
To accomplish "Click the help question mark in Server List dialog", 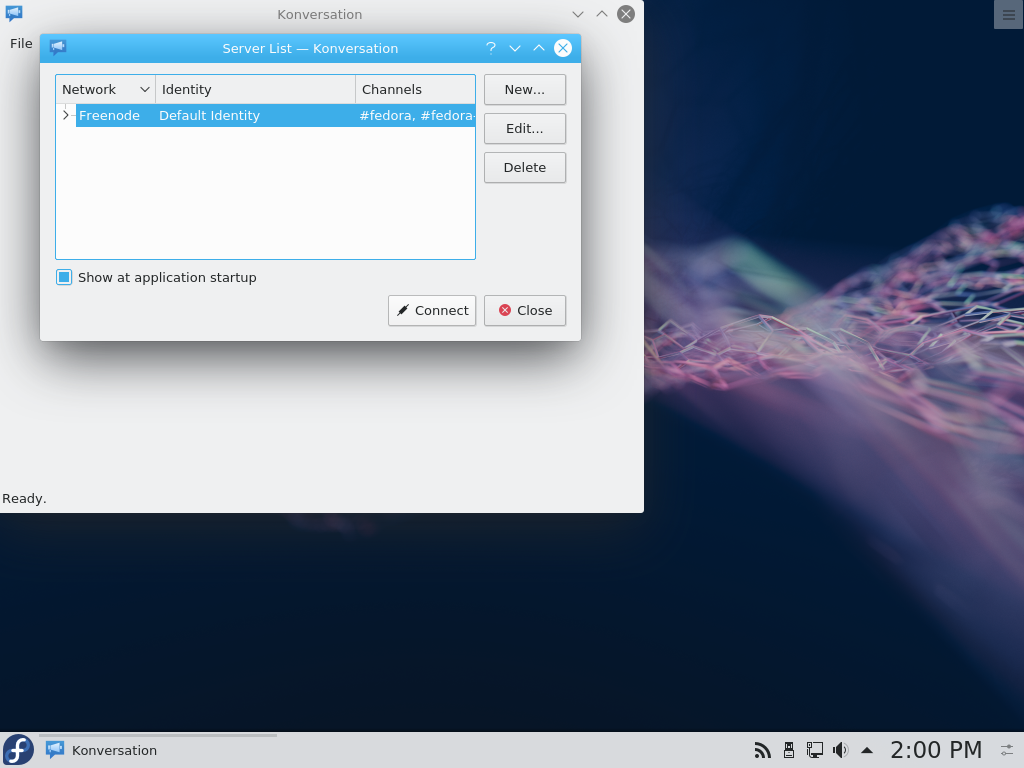I will pyautogui.click(x=491, y=48).
